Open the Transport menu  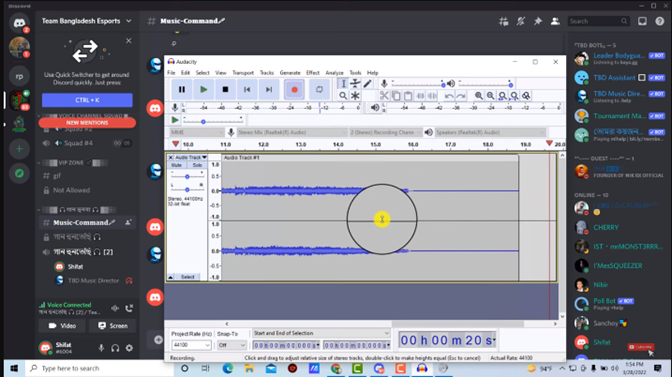243,73
